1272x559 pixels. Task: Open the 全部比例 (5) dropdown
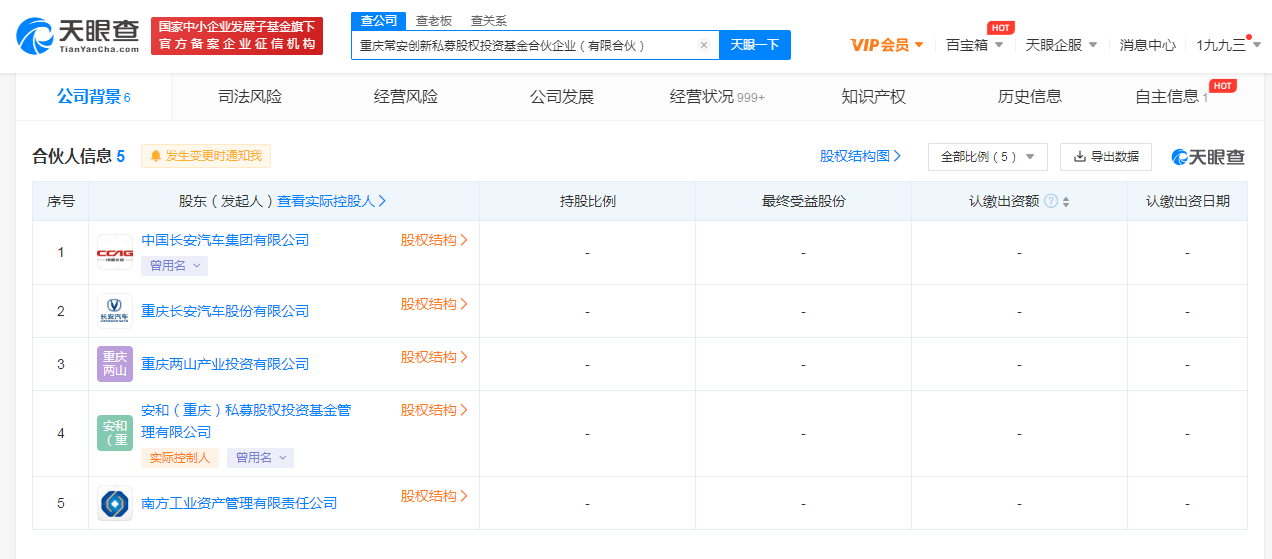(987, 157)
